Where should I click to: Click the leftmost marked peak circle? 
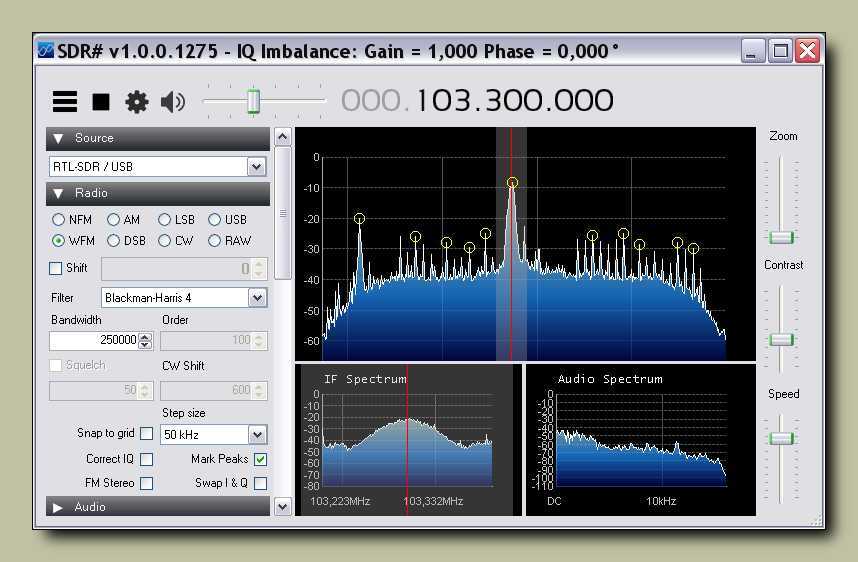pyautogui.click(x=360, y=219)
